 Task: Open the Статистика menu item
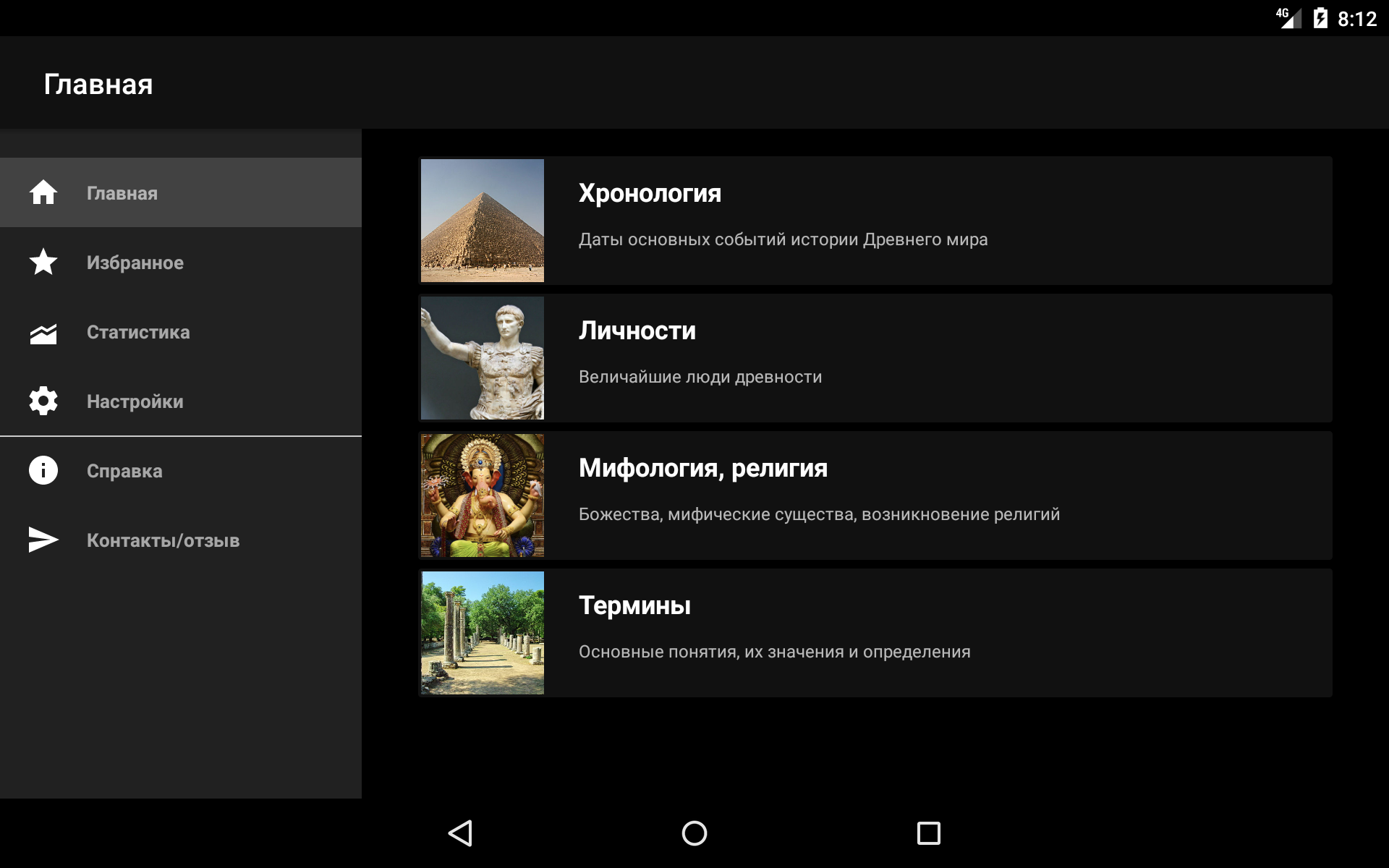pyautogui.click(x=181, y=331)
